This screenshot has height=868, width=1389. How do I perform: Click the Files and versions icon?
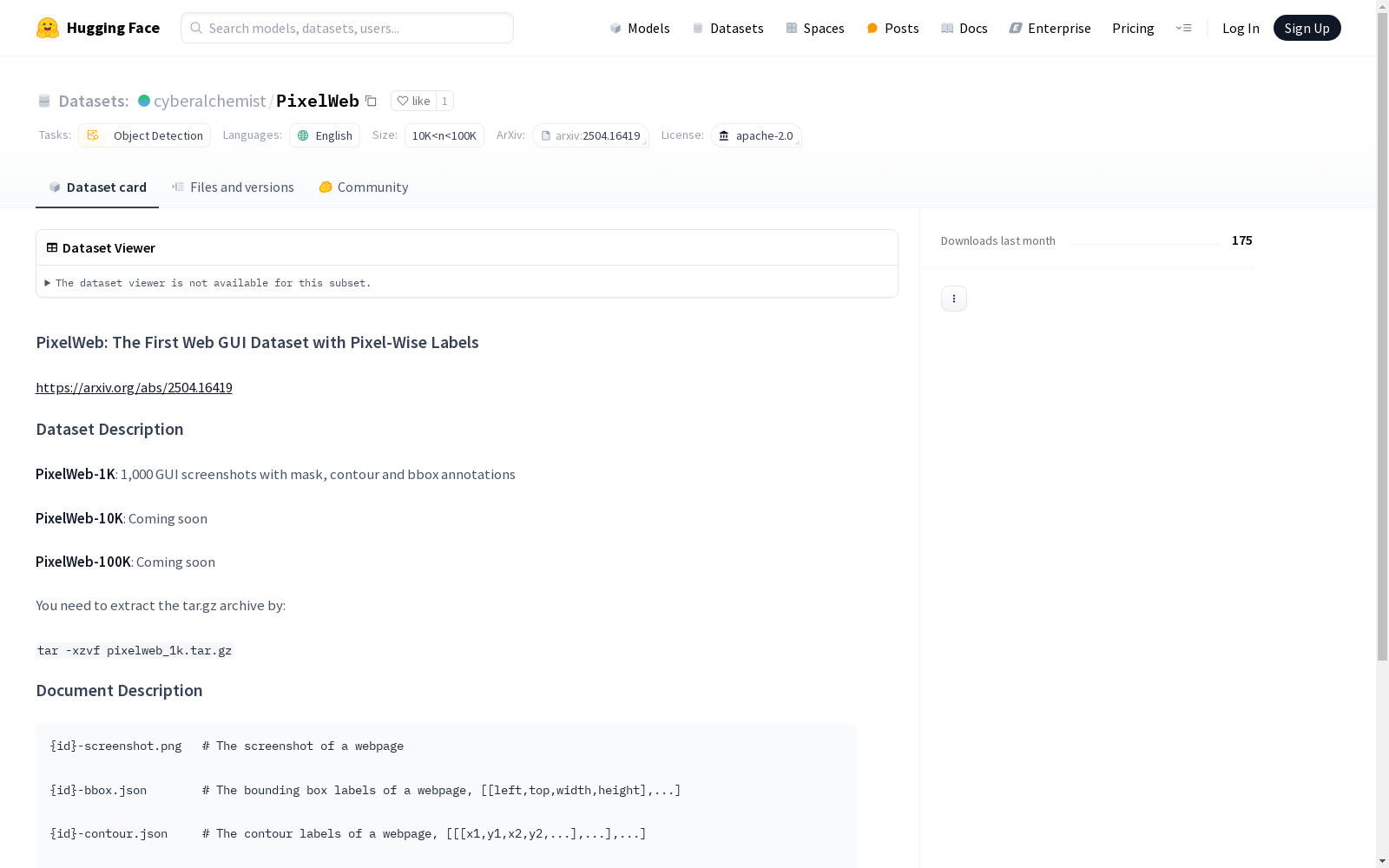pyautogui.click(x=178, y=187)
